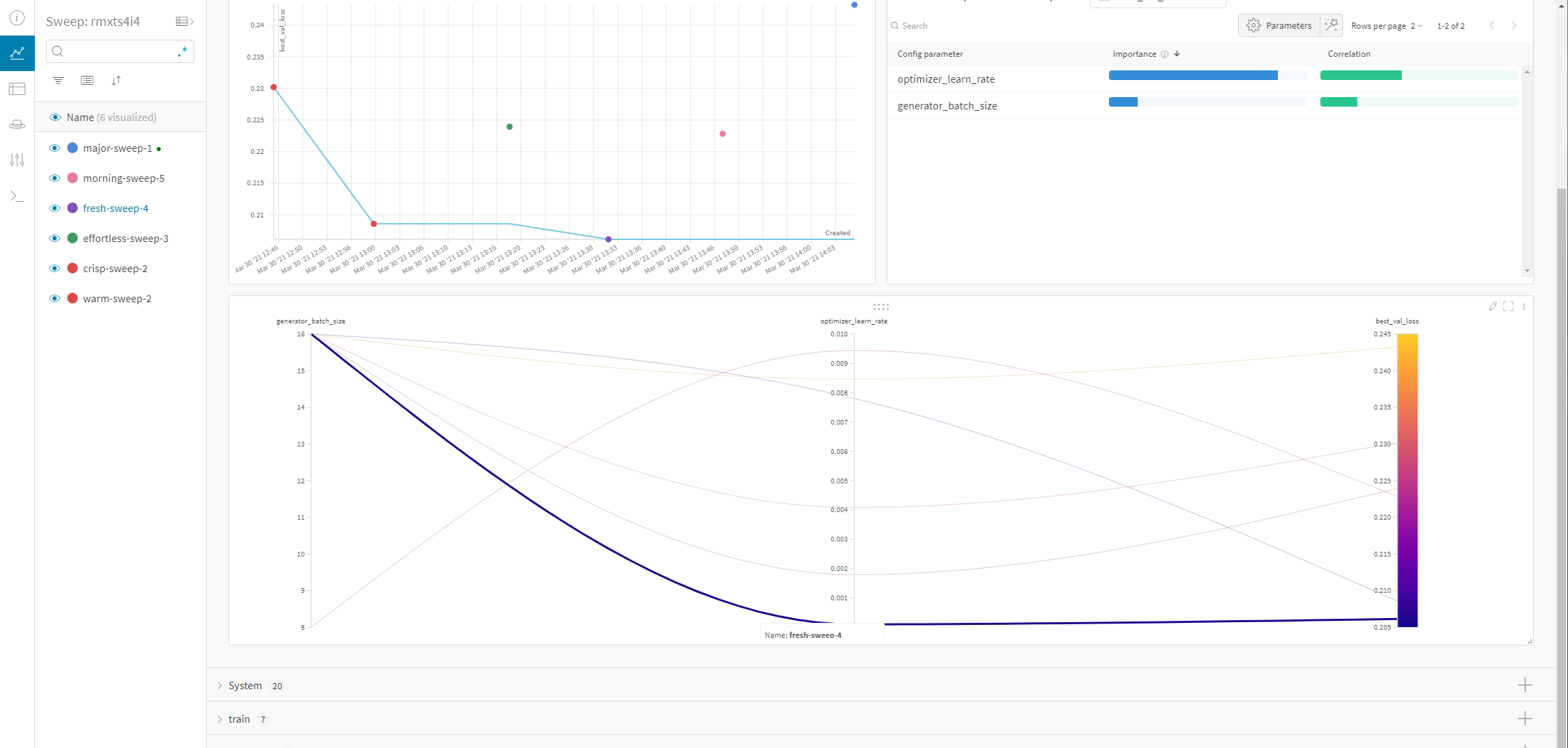Open the effortless-sweep-3 run
The height and width of the screenshot is (748, 1568).
tap(126, 239)
